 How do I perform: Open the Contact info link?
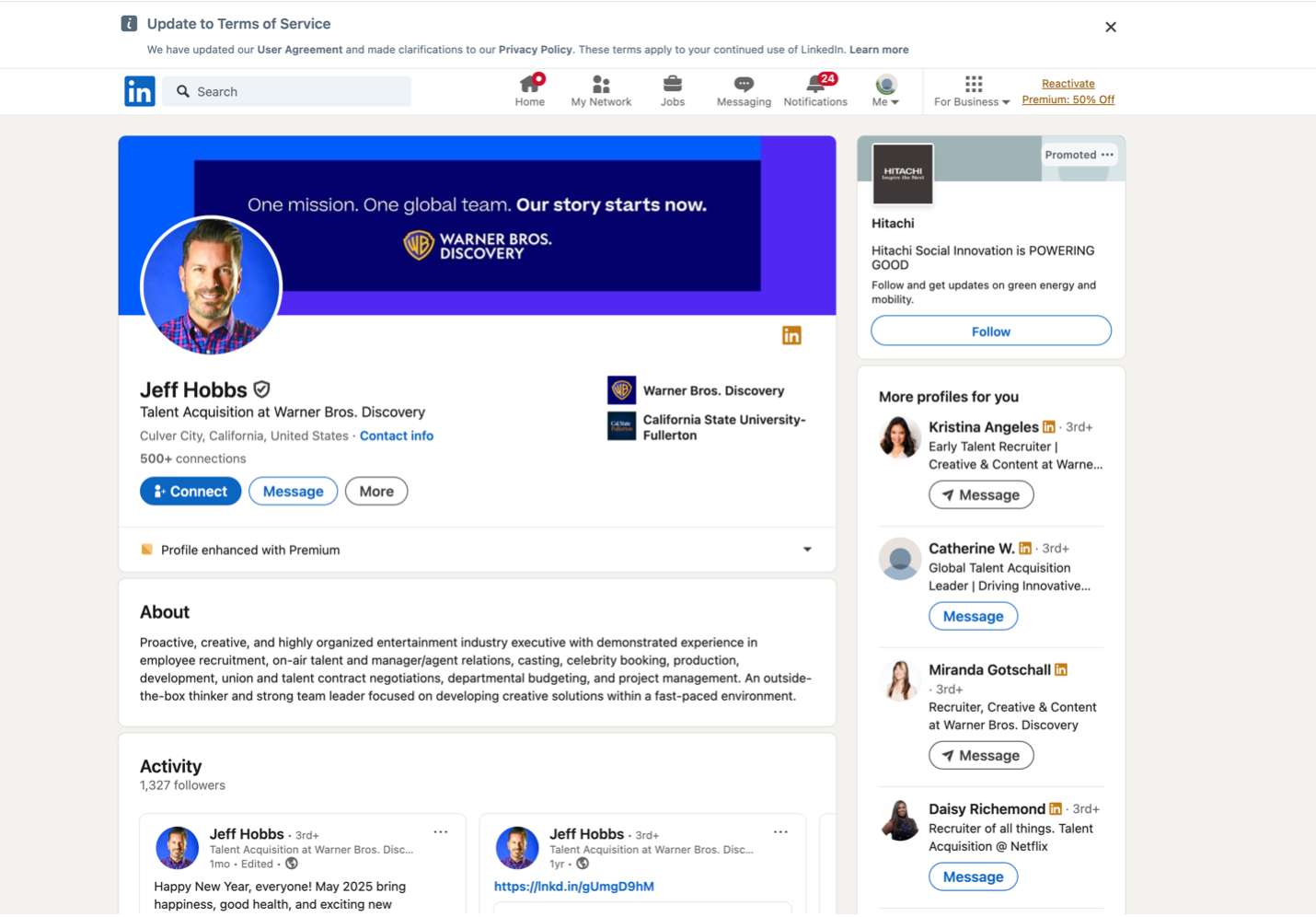[397, 435]
